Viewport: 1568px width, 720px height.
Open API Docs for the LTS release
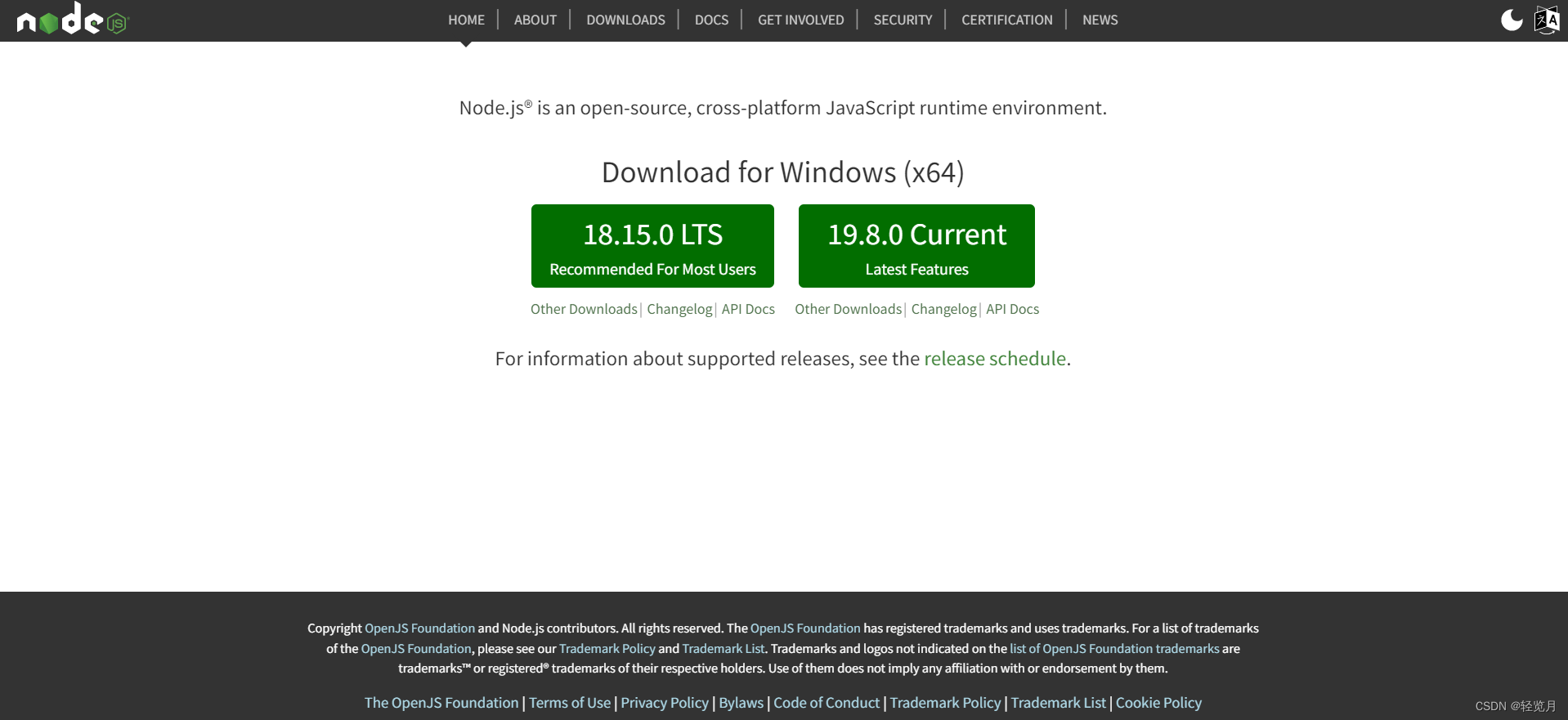(748, 309)
